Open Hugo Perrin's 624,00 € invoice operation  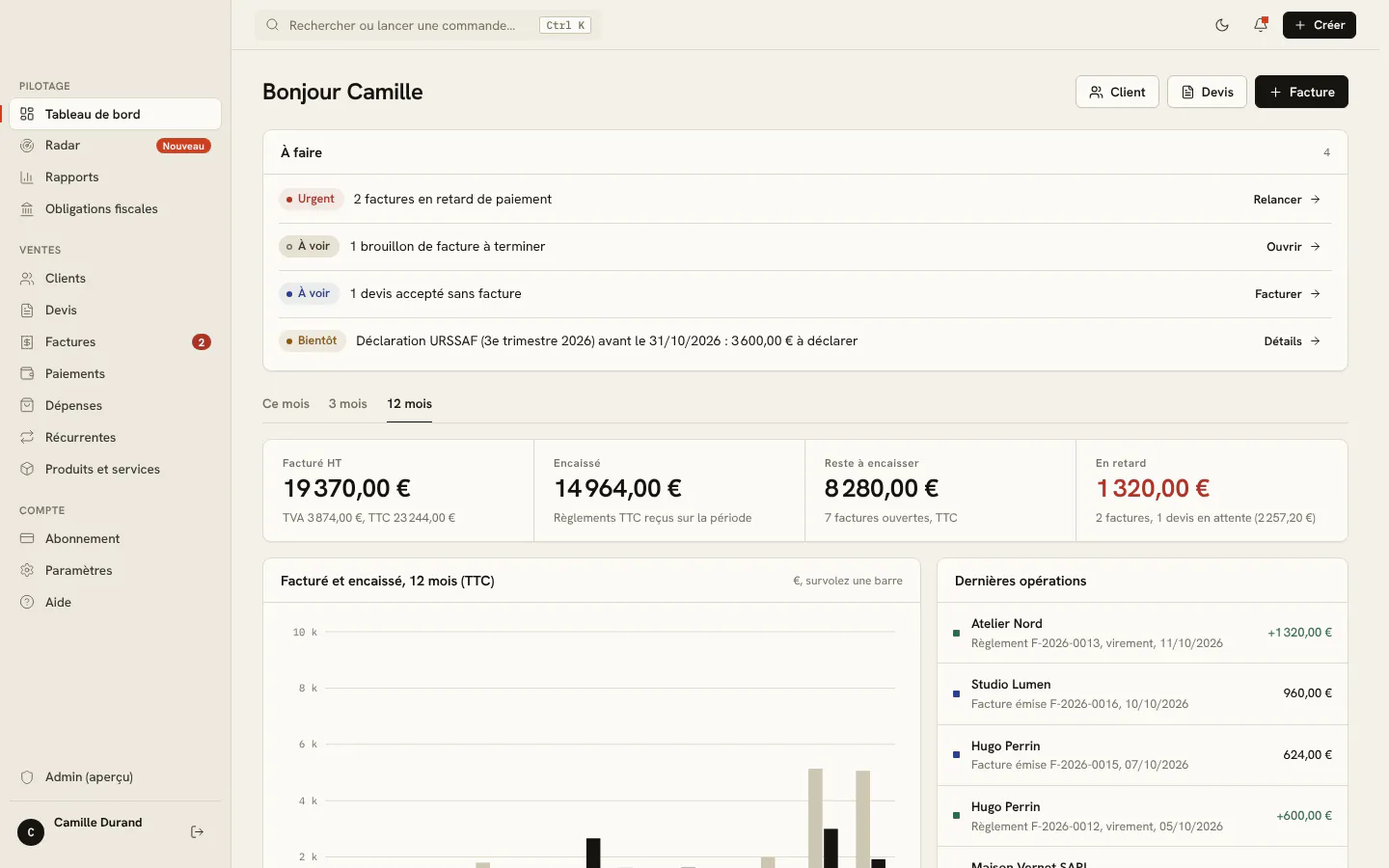pos(1142,755)
